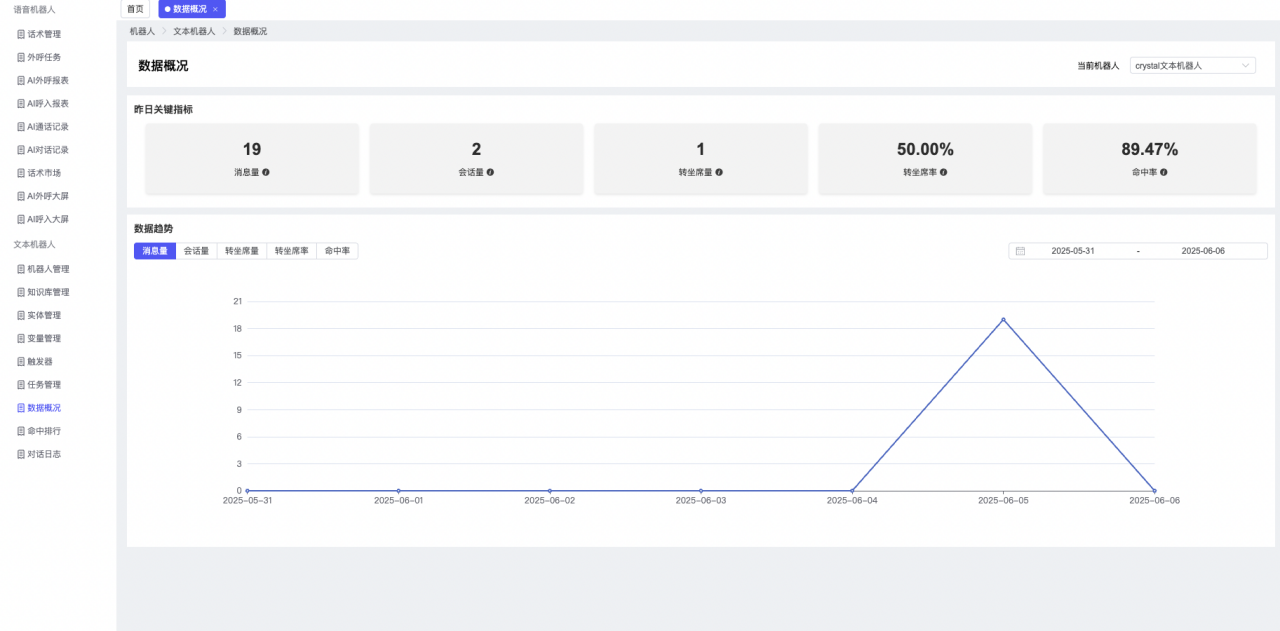1280x631 pixels.
Task: Select 命中率 trend toggle option
Action: click(337, 251)
